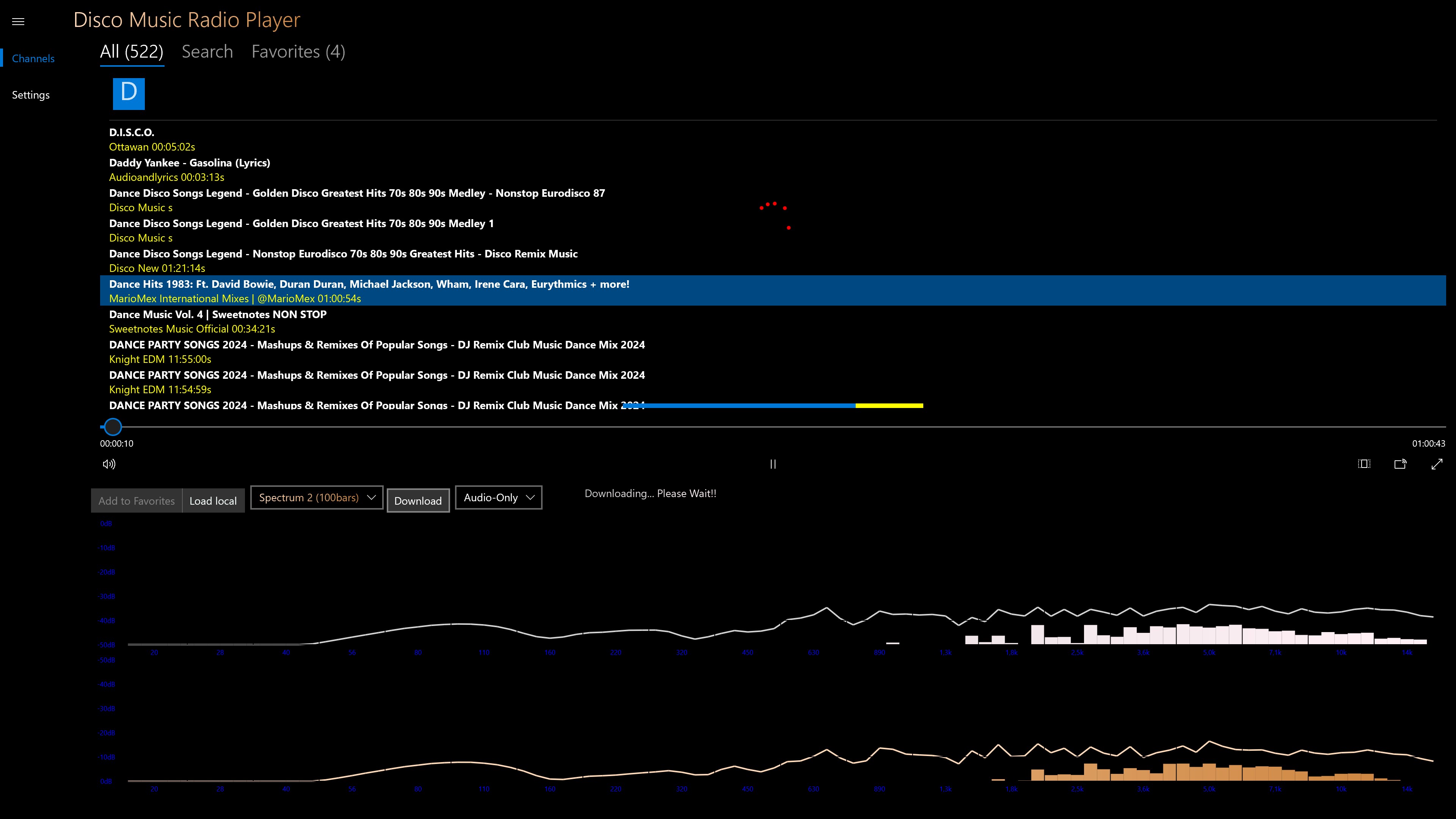Switch to the Search tab

[207, 52]
